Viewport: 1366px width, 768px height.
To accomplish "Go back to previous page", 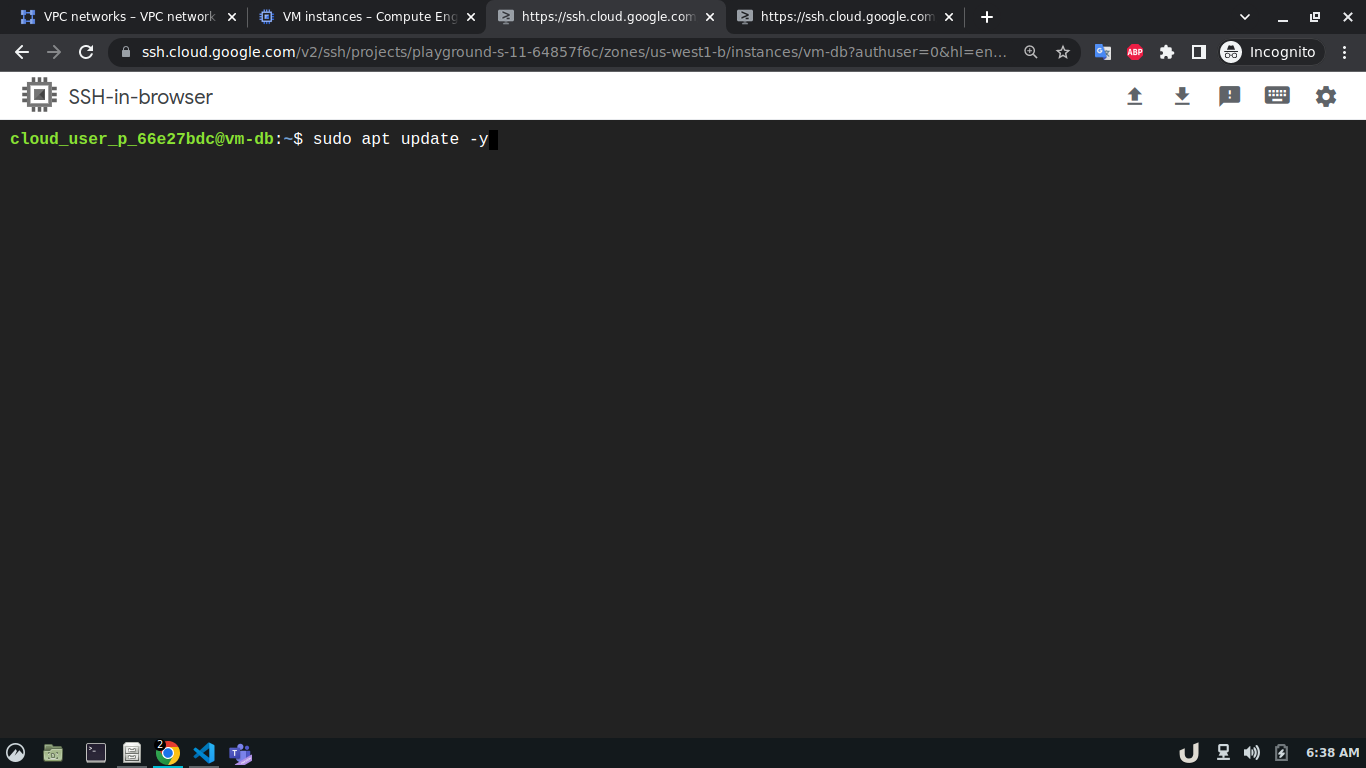I will pyautogui.click(x=22, y=52).
